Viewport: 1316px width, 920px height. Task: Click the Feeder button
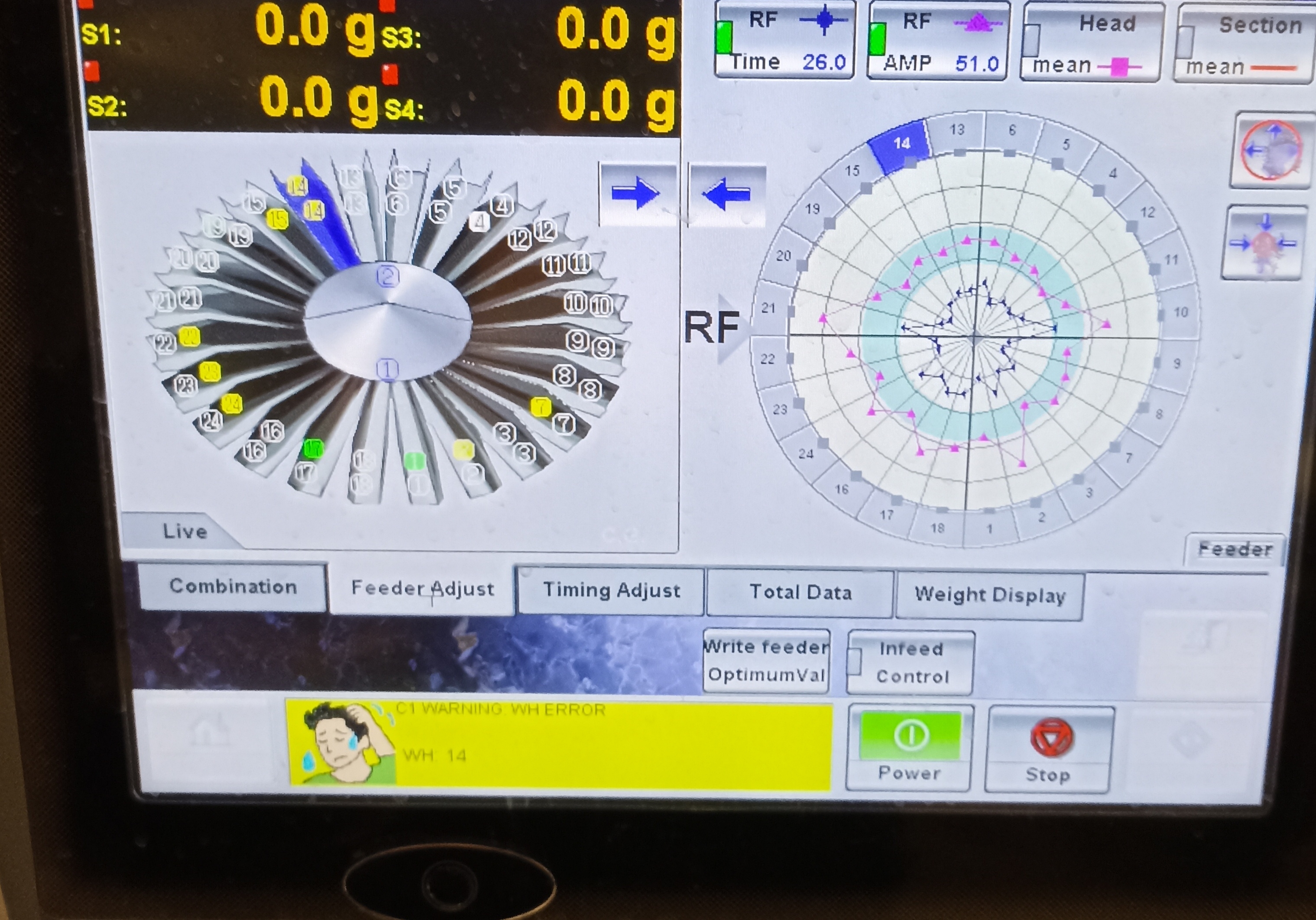[x=1235, y=549]
